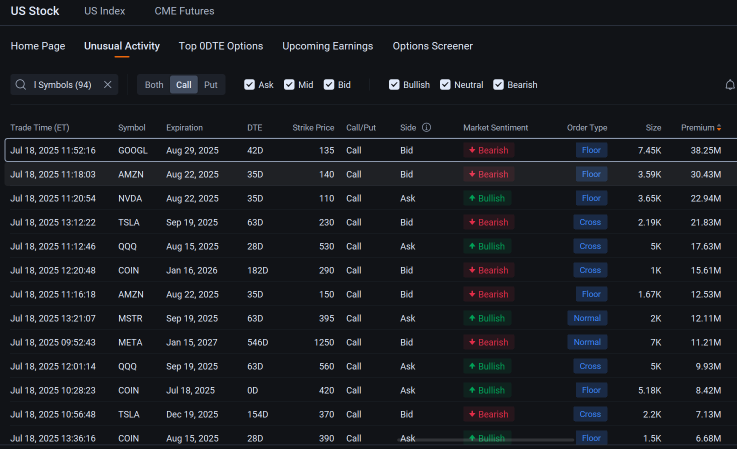
Task: Click trade time Jul 18, 2025 13:12:22
Action: coord(53,222)
